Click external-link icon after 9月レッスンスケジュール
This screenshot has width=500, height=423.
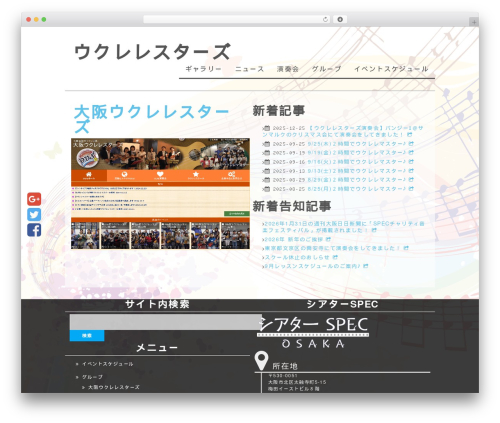[366, 266]
